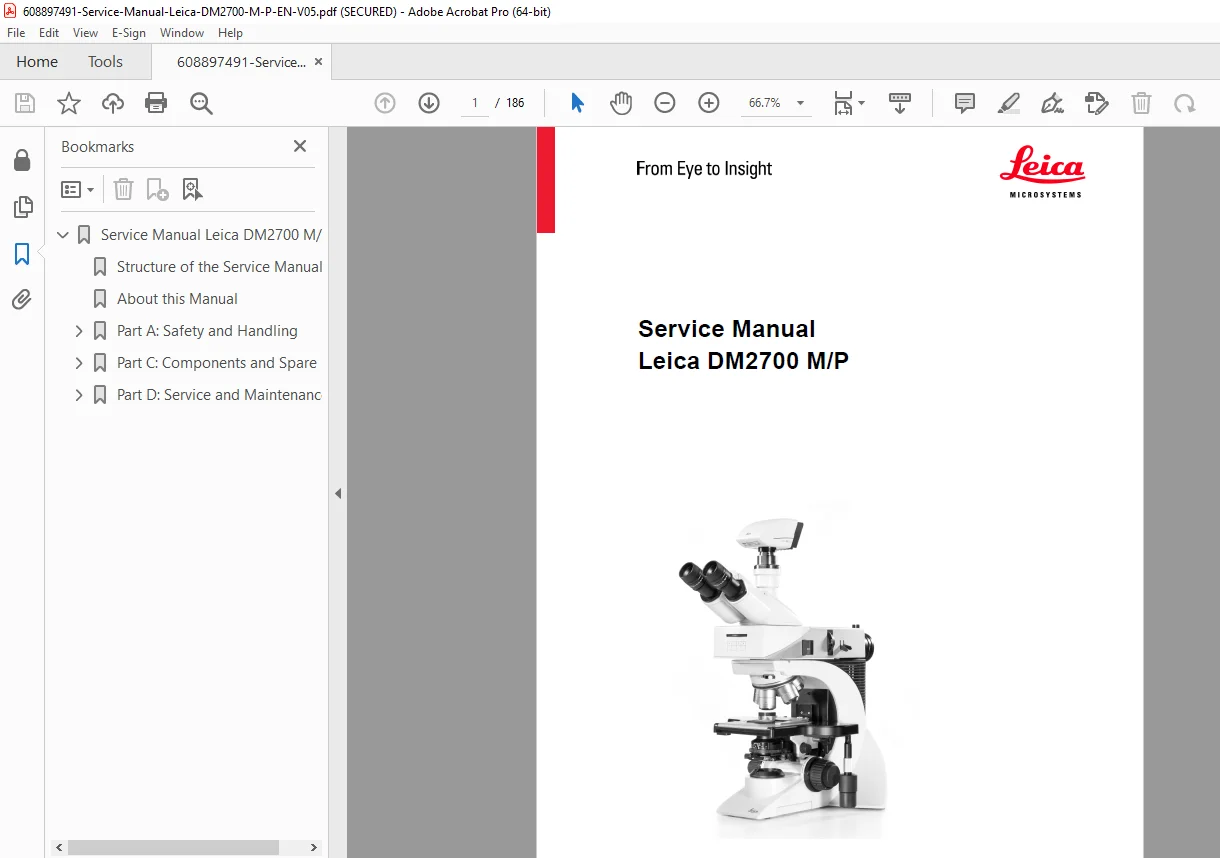1220x858 pixels.
Task: Add a new bookmark icon
Action: pyautogui.click(x=157, y=189)
